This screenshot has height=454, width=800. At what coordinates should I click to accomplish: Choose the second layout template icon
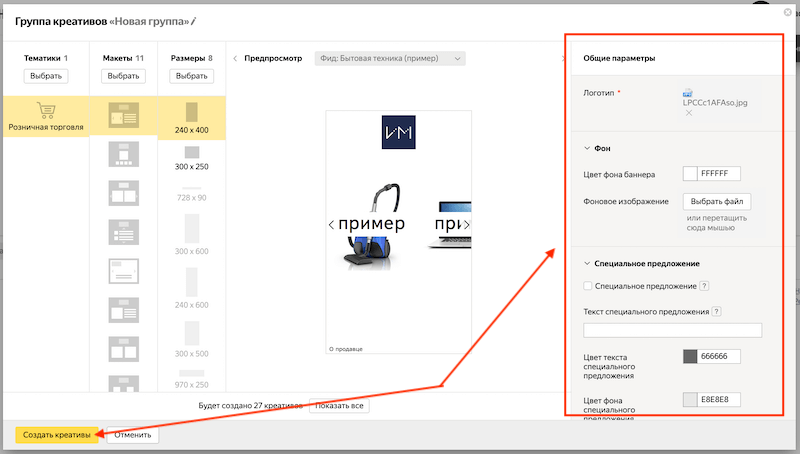123,154
